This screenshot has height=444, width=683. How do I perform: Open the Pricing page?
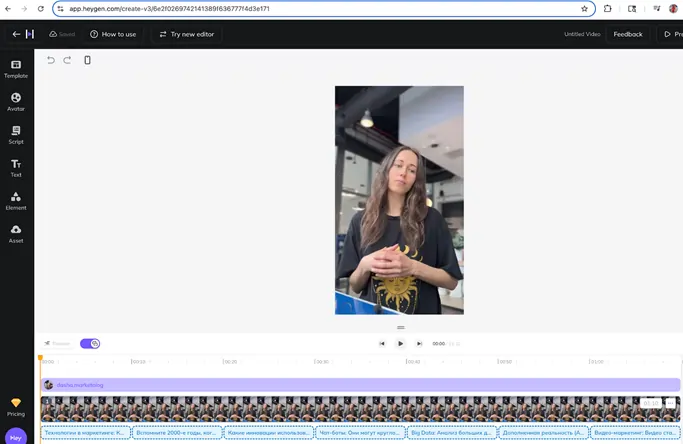coord(16,407)
